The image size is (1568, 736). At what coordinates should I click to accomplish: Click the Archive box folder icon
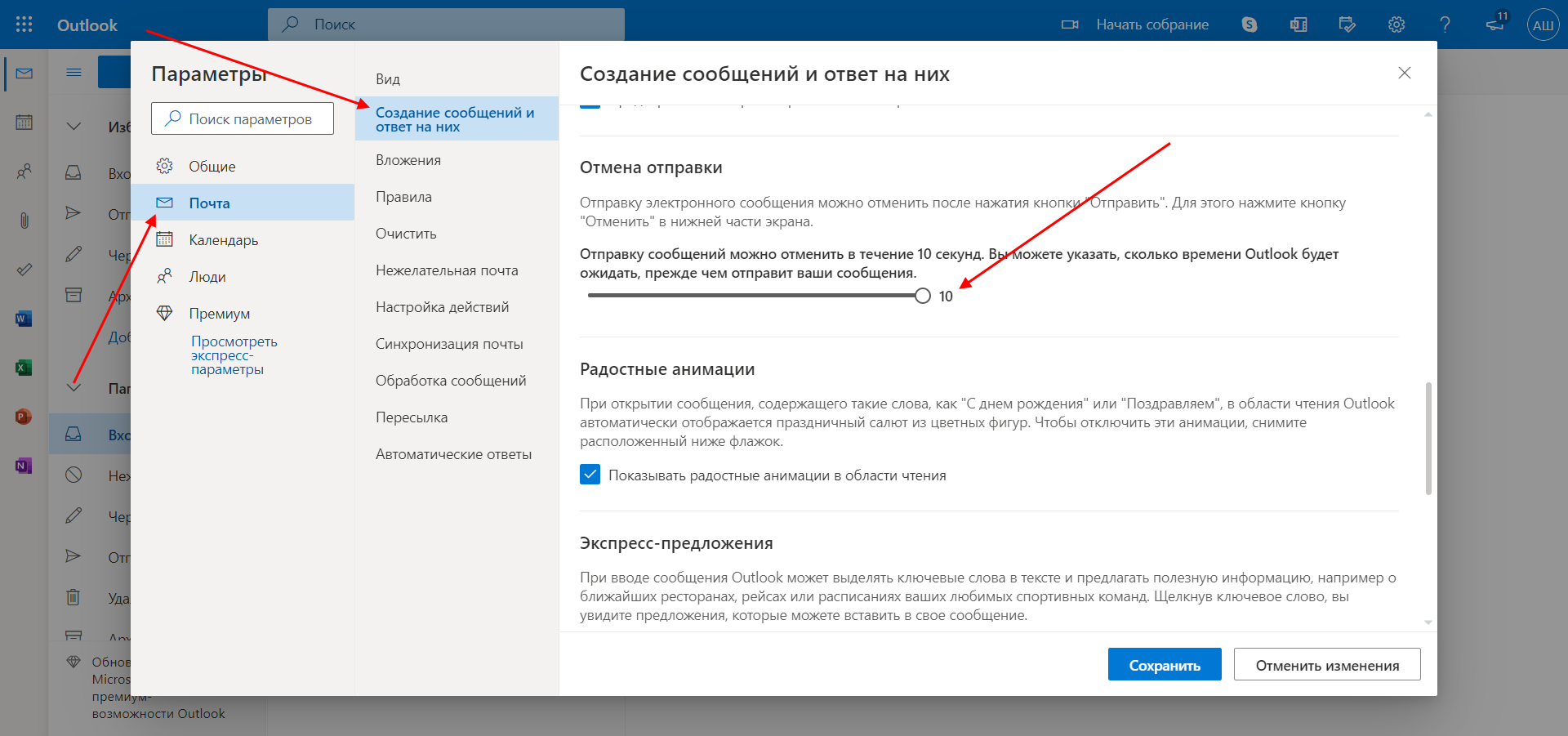[x=73, y=295]
